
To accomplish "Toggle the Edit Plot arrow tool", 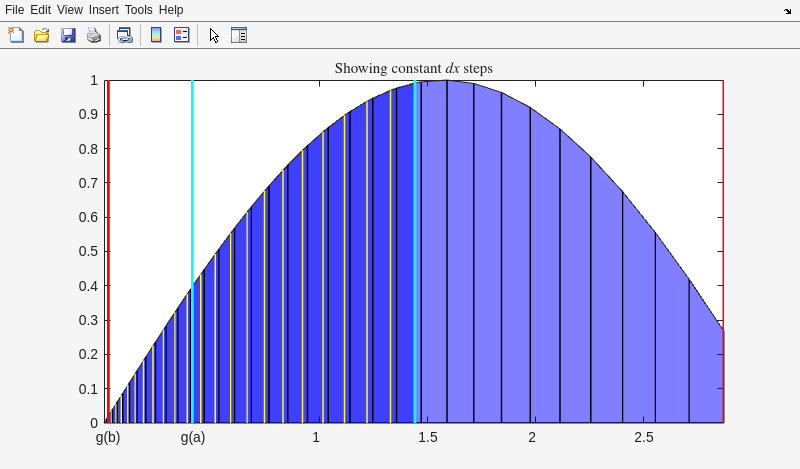I will coord(214,35).
